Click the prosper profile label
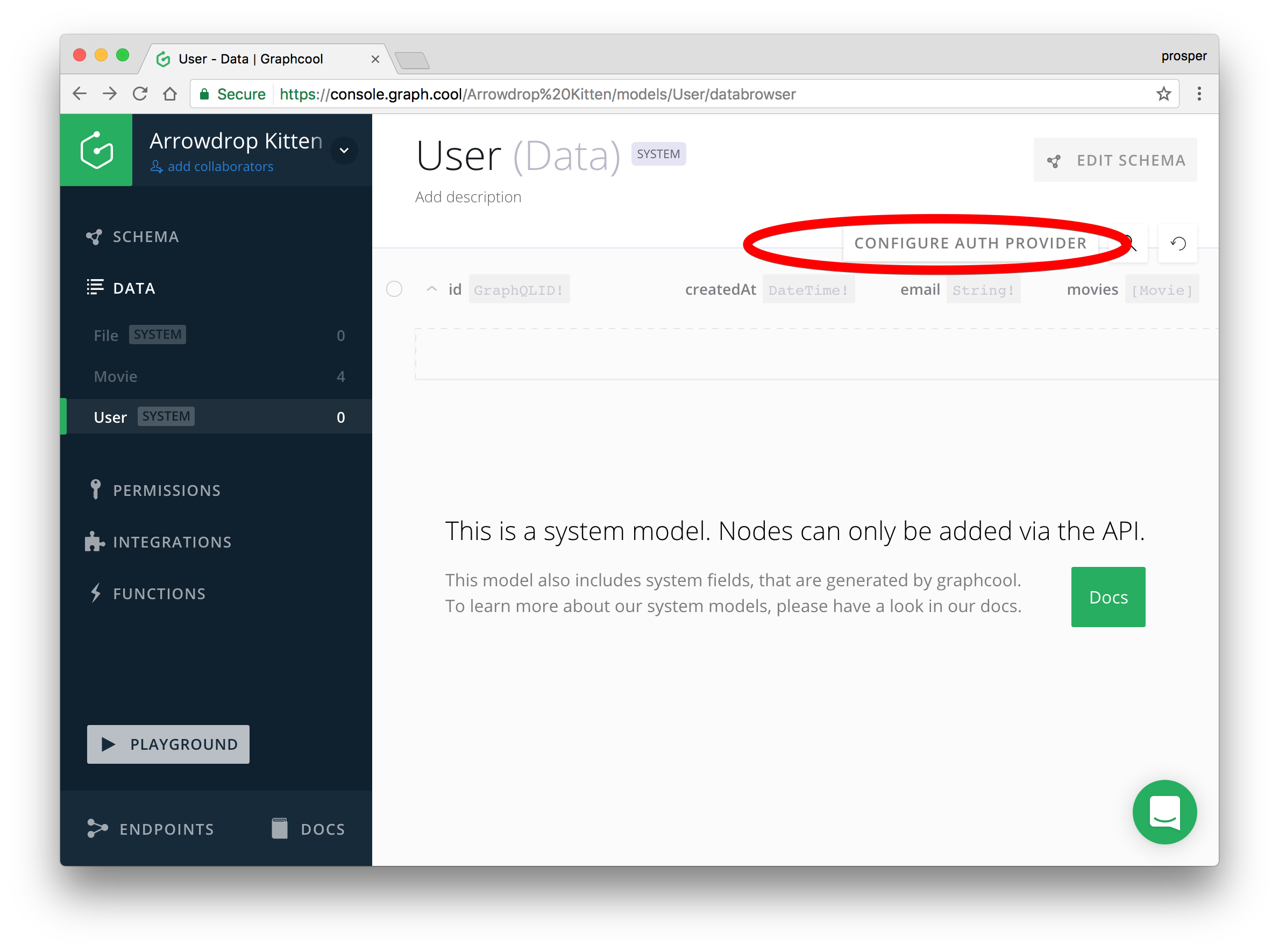The width and height of the screenshot is (1279, 952). (x=1183, y=56)
